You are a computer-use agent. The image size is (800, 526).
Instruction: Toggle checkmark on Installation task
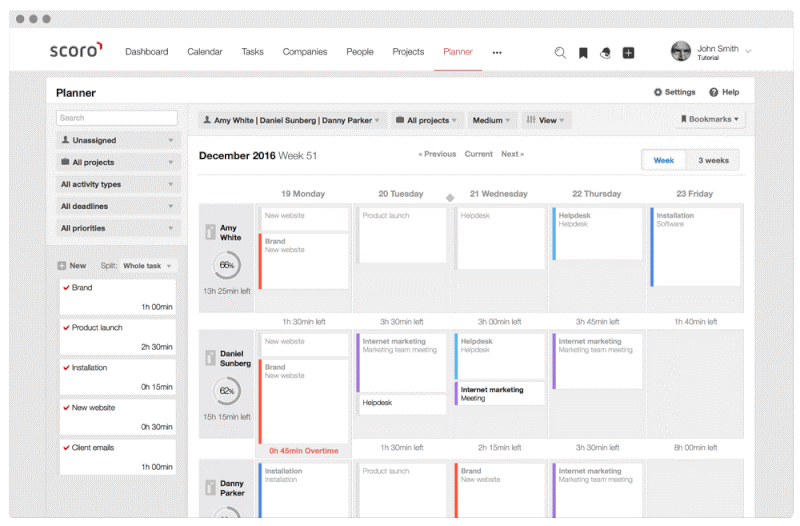coord(66,367)
